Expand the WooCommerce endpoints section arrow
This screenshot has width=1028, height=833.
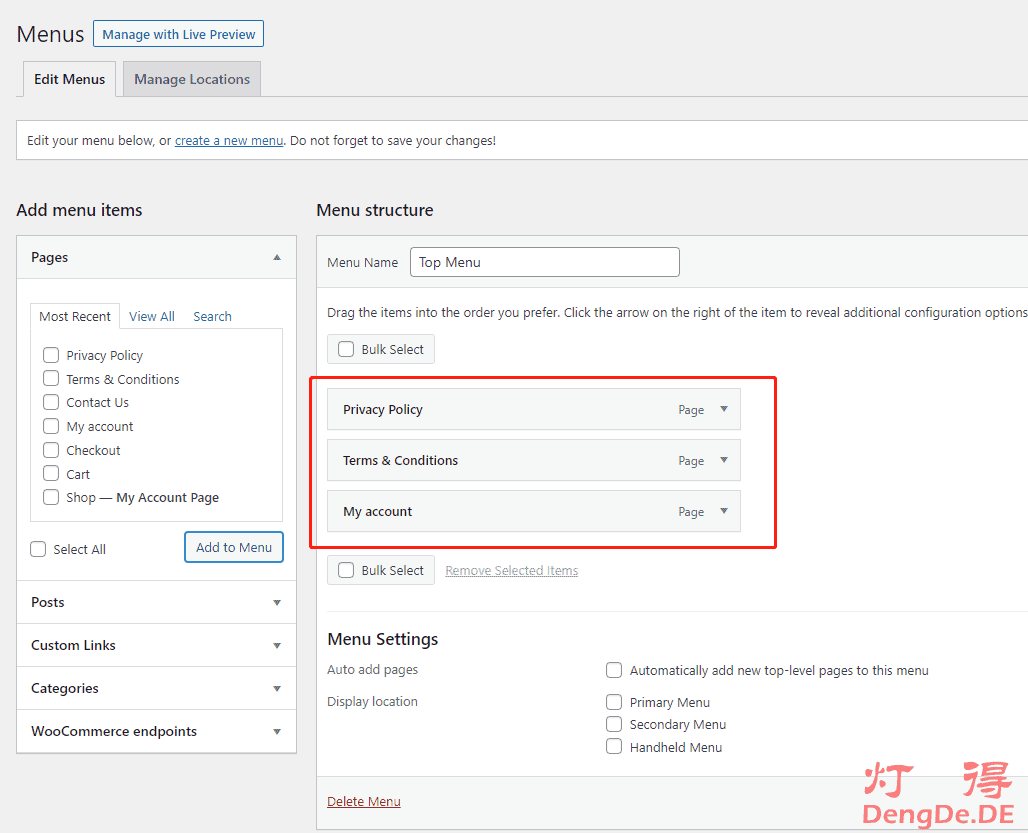277,731
